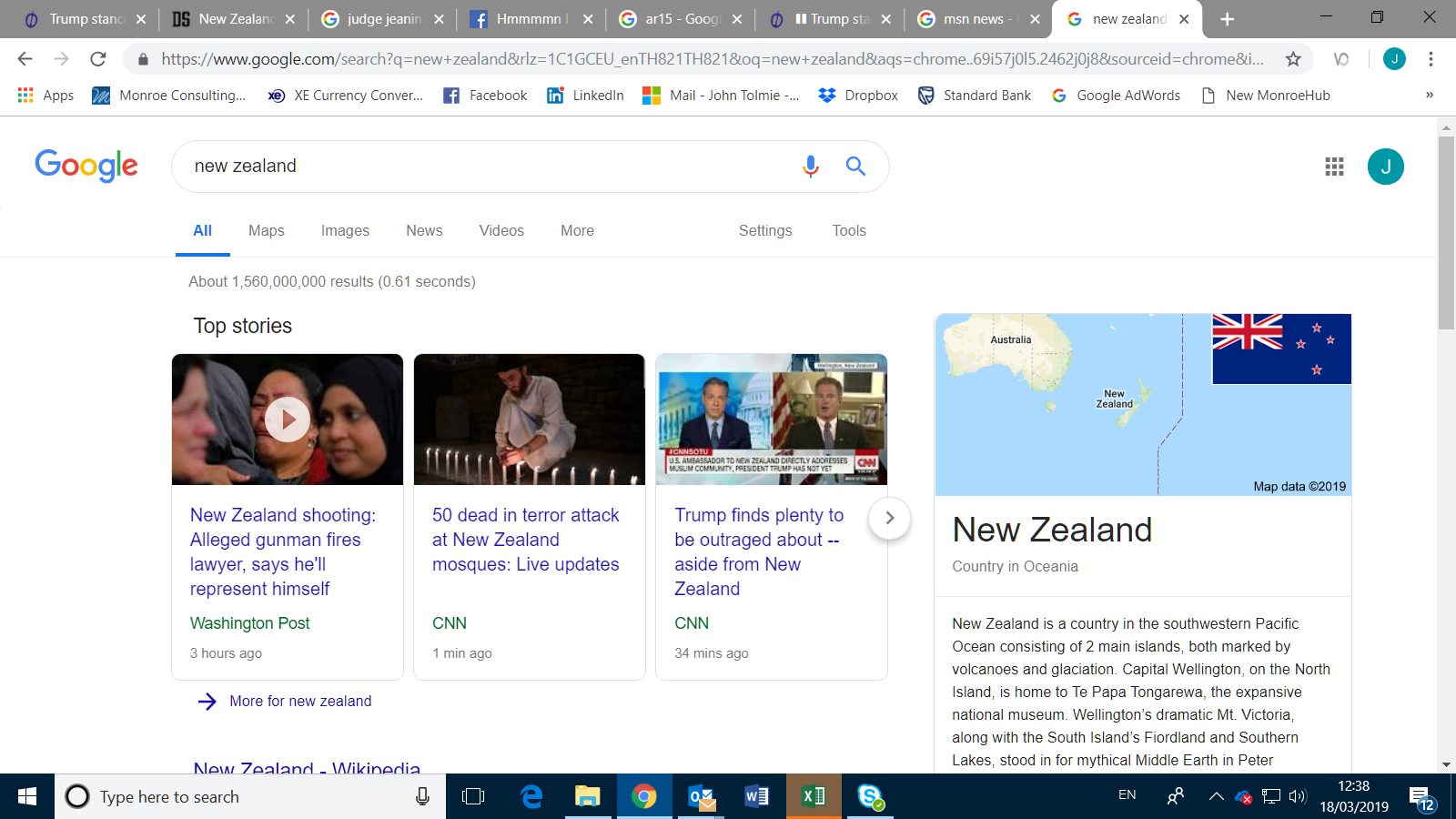1456x819 pixels.
Task: Open Monroe Consulting bookmark
Action: [169, 96]
